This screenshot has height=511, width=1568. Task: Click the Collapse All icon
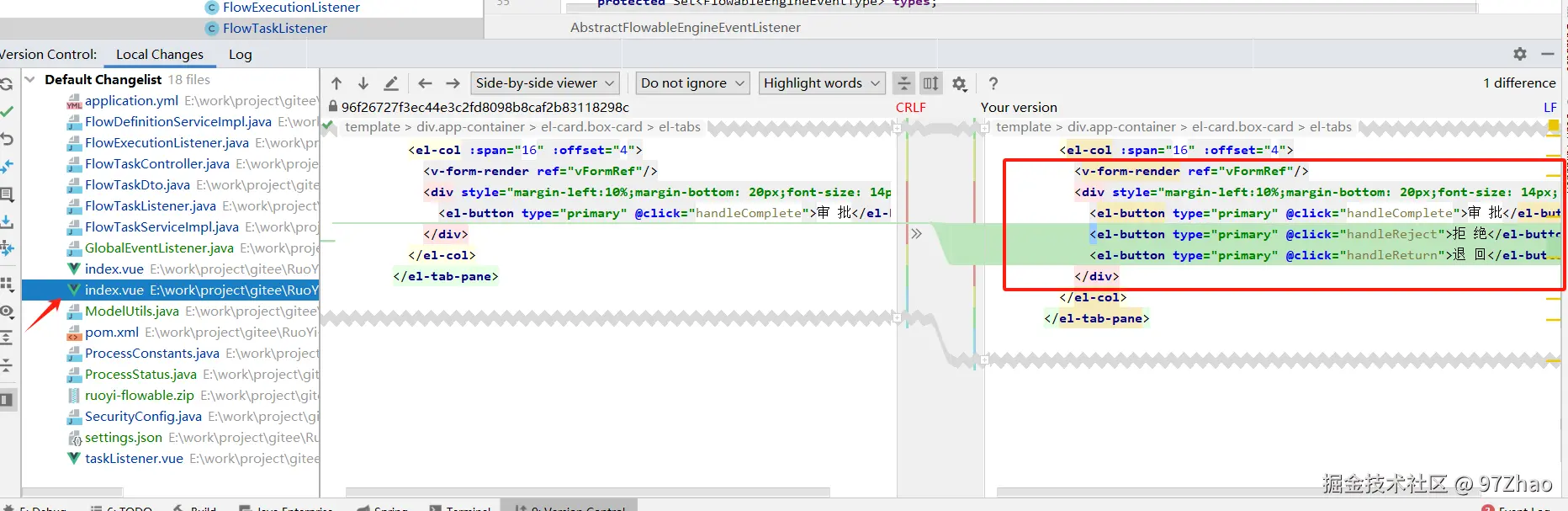(x=6, y=365)
